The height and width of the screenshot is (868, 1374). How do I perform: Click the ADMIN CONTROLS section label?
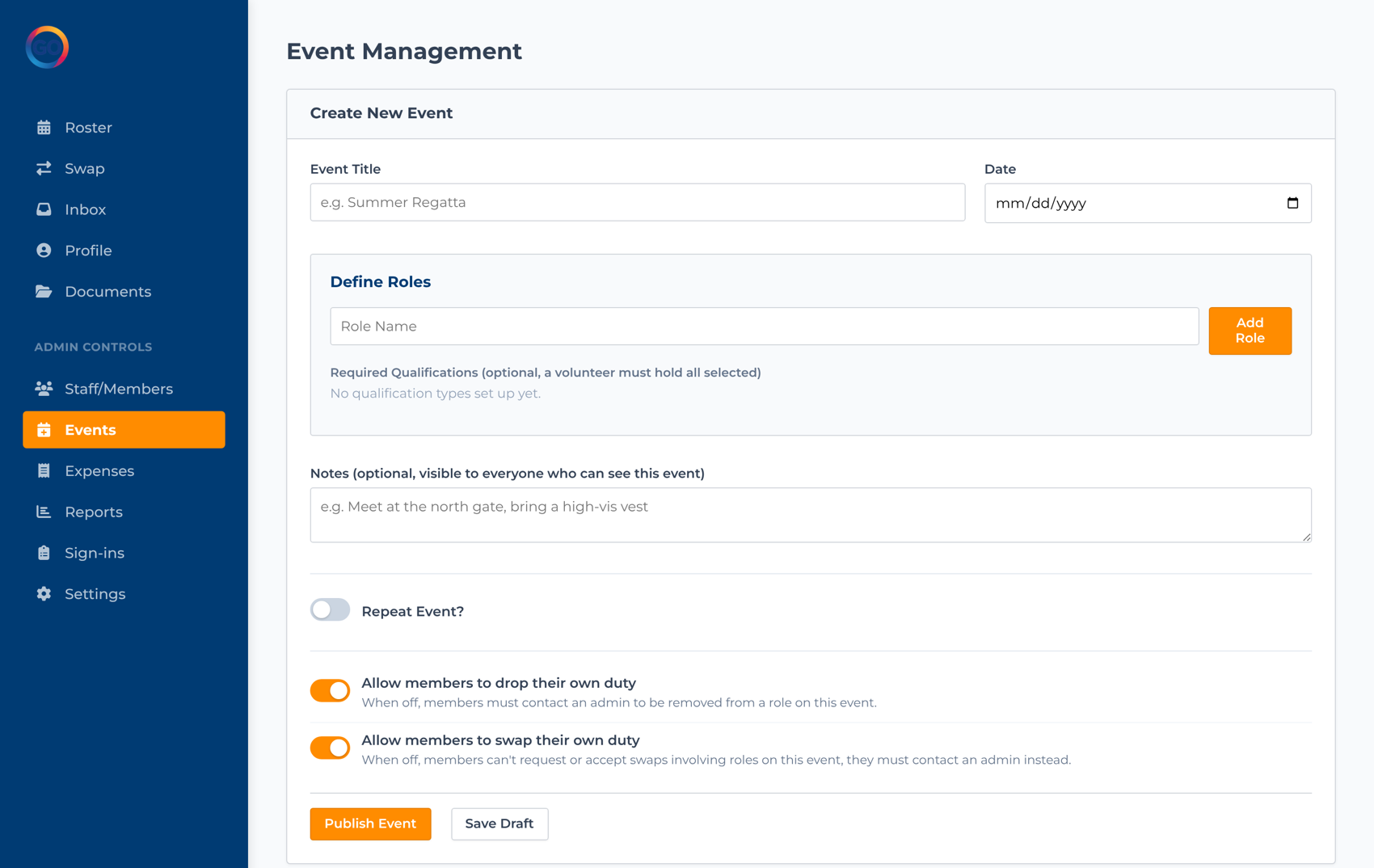click(x=93, y=347)
